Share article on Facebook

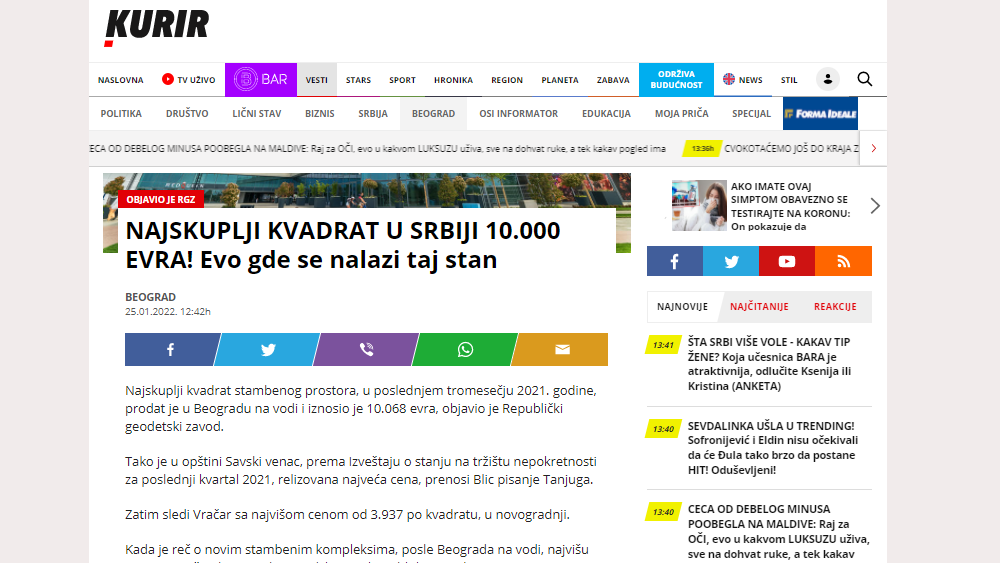click(x=170, y=349)
